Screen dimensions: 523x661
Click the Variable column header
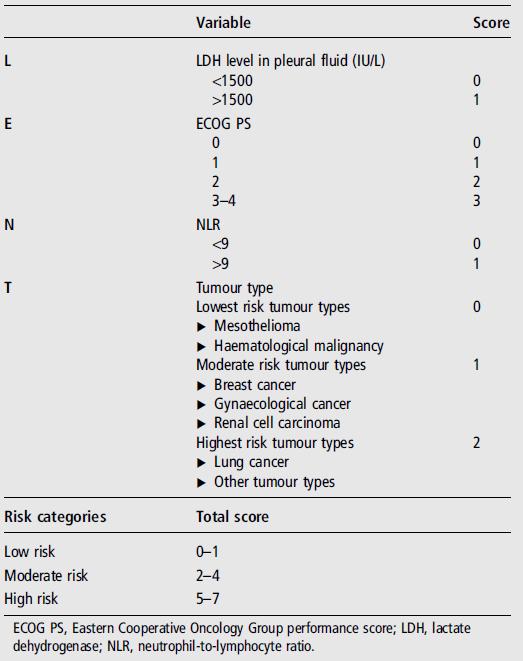[x=223, y=22]
